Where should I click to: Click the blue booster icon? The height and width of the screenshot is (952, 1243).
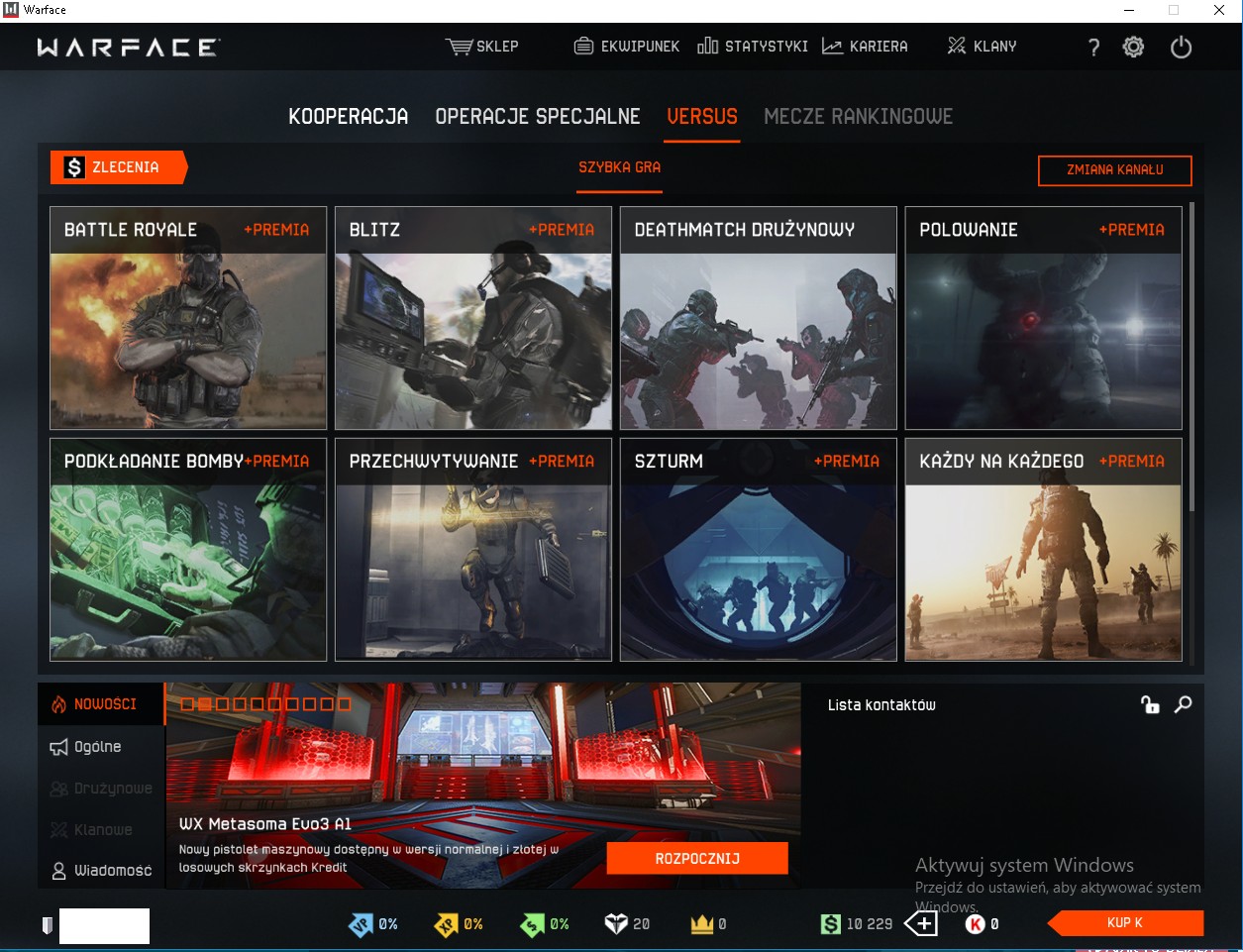361,924
